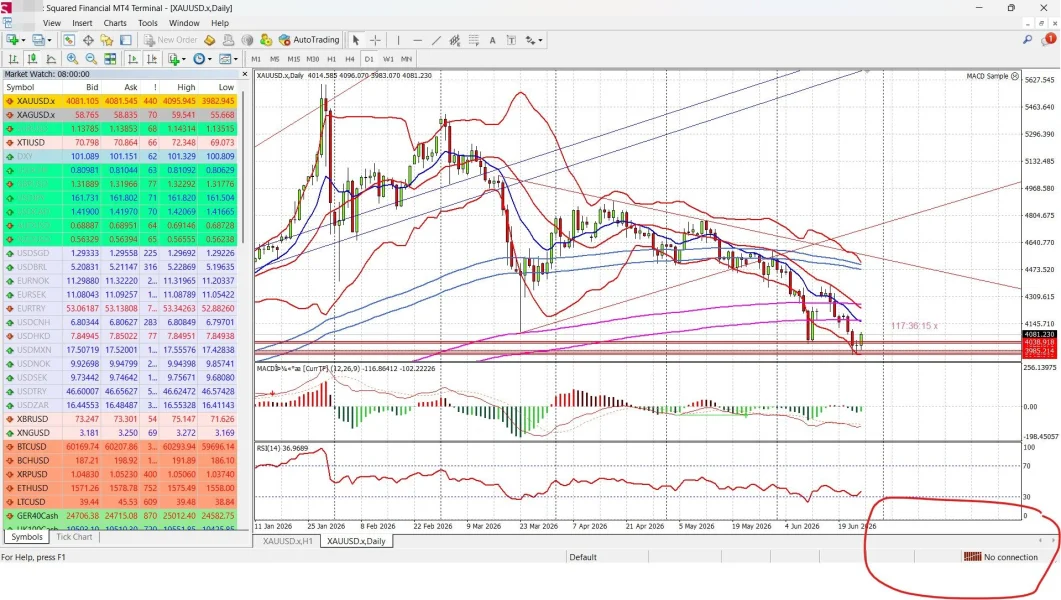Click the Market Watch vertical scrollbar
The height and width of the screenshot is (600, 1061).
click(x=242, y=304)
